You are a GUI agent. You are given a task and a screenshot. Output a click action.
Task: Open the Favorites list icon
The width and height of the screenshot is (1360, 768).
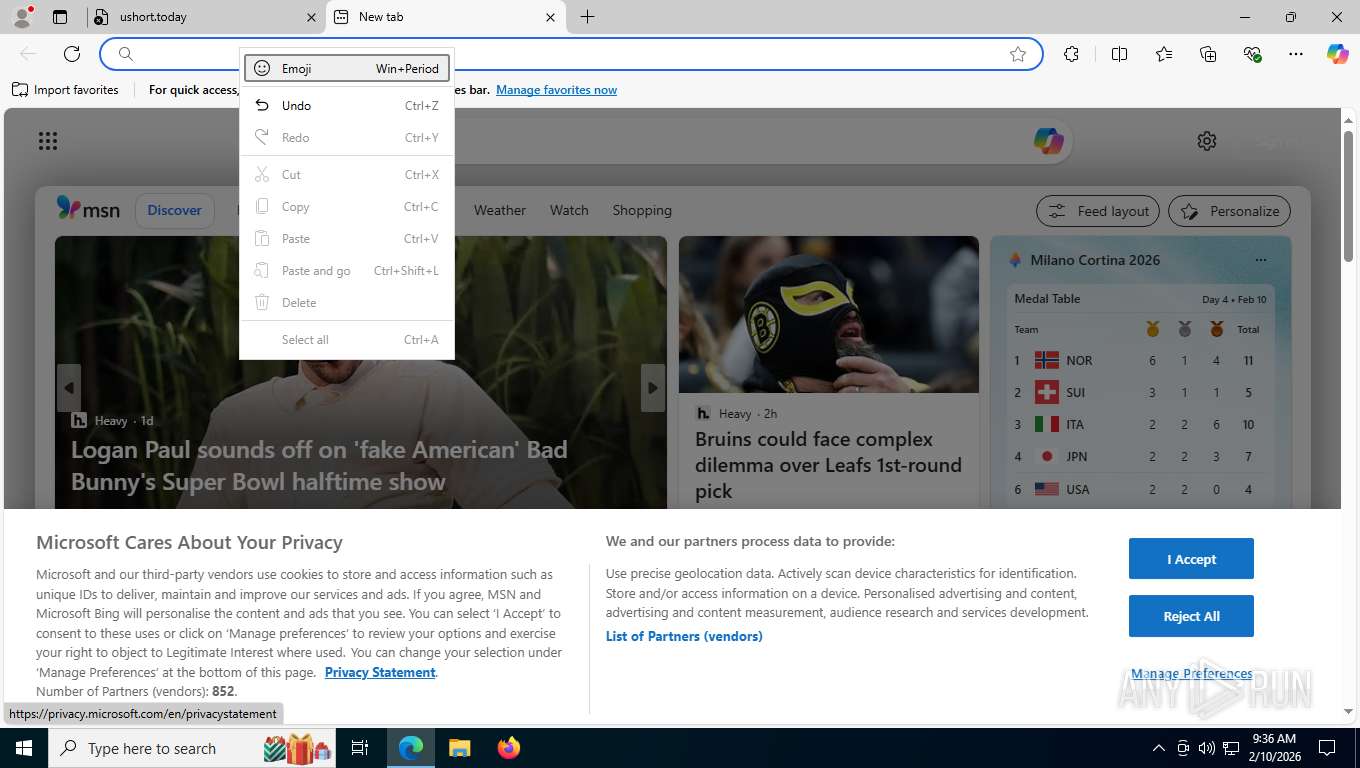point(1164,54)
